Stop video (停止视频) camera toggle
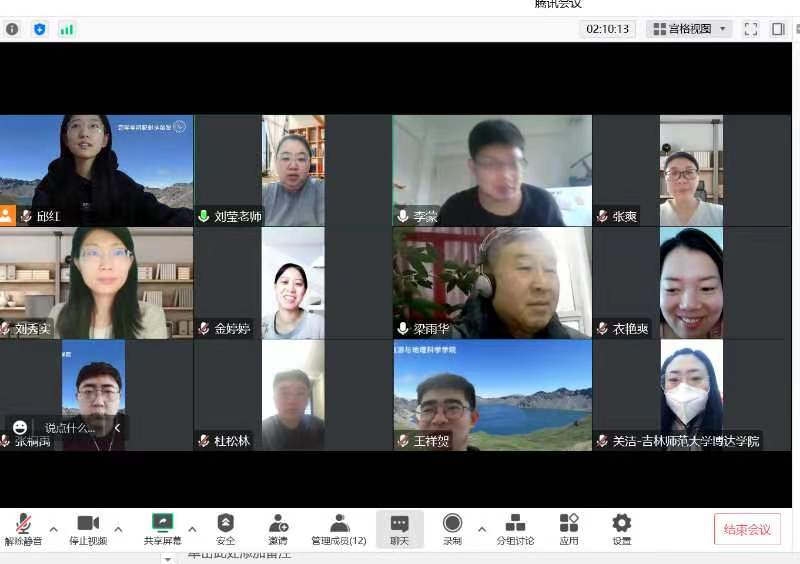Screen dimensions: 800x564 [x=88, y=529]
